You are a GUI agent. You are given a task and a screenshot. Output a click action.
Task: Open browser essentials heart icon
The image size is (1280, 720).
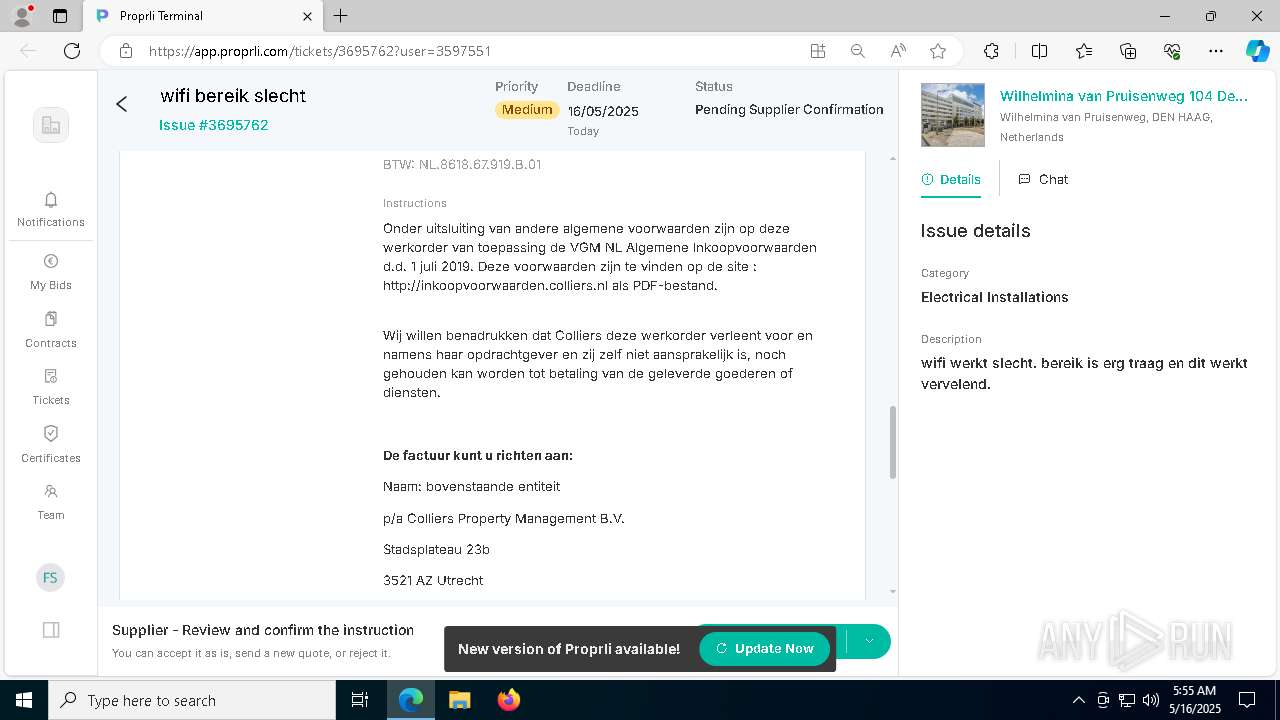[1172, 51]
